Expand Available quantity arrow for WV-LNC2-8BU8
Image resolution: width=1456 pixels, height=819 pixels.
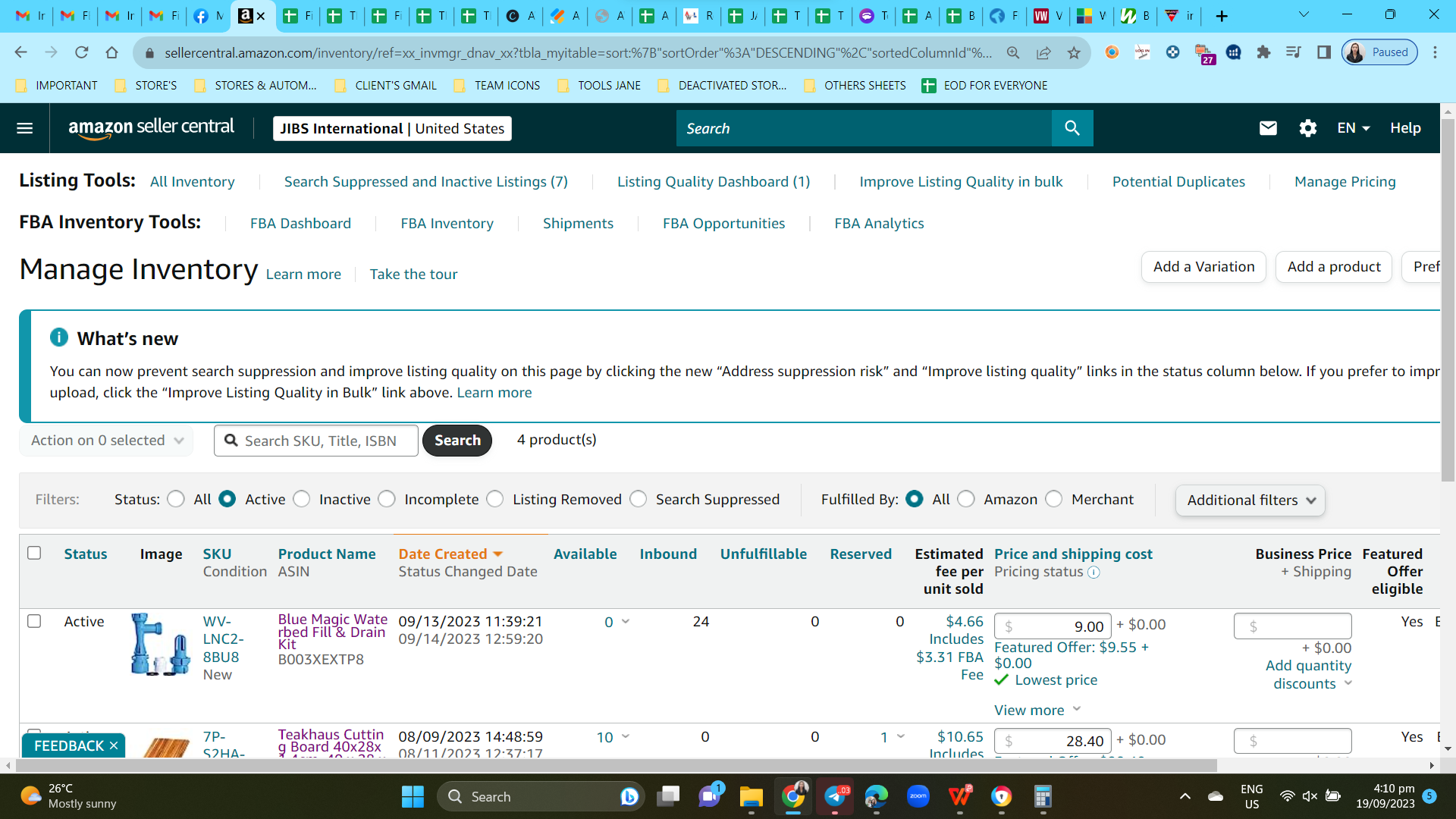click(626, 621)
